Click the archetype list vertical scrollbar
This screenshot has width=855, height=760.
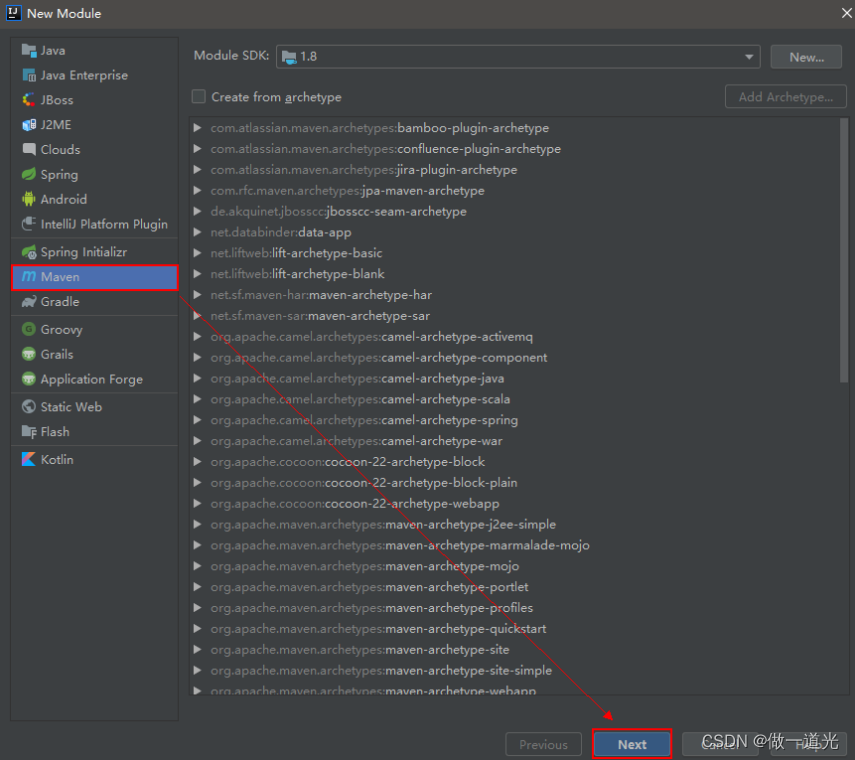tap(844, 251)
